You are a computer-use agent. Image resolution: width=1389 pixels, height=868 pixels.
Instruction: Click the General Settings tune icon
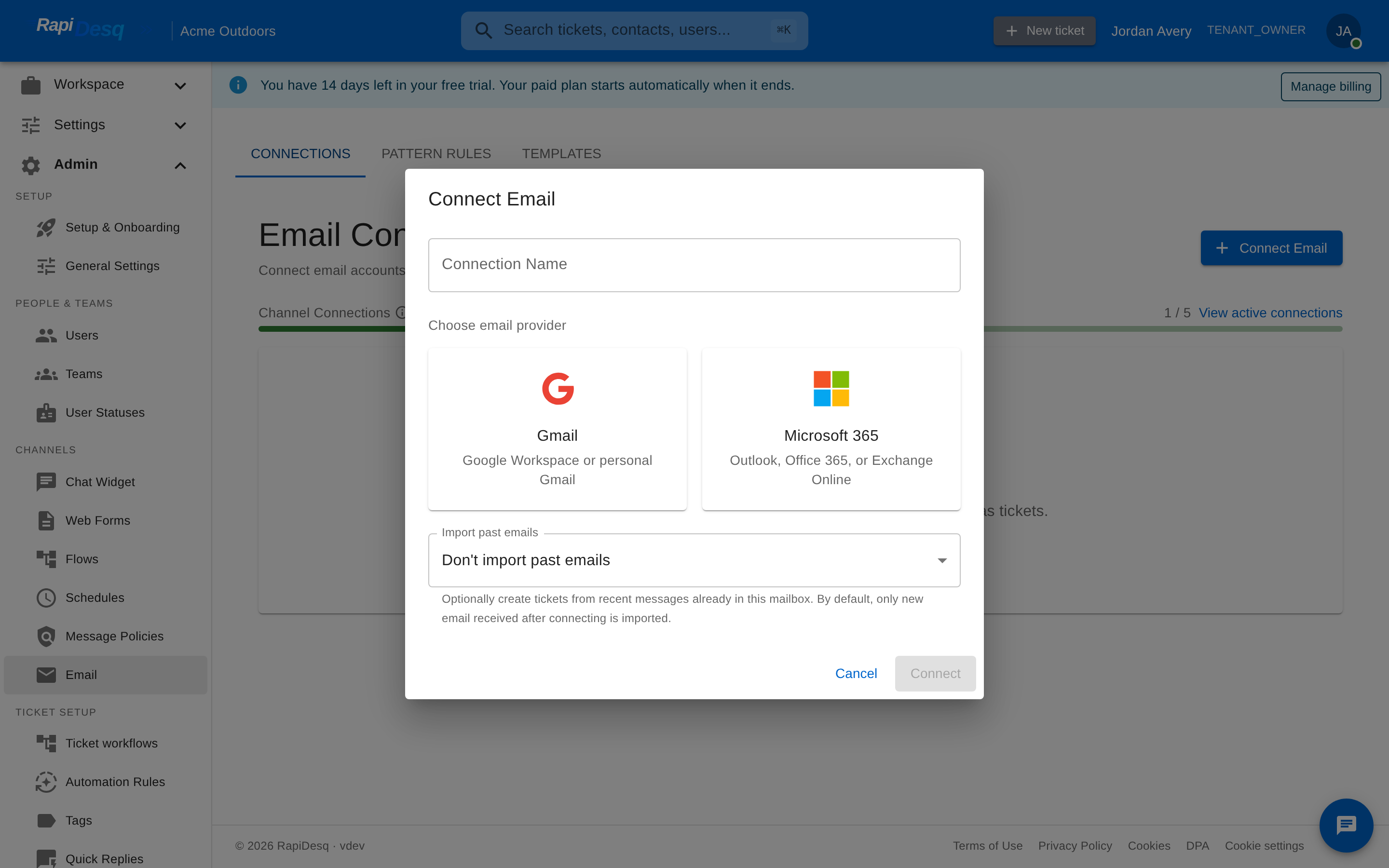(x=46, y=266)
